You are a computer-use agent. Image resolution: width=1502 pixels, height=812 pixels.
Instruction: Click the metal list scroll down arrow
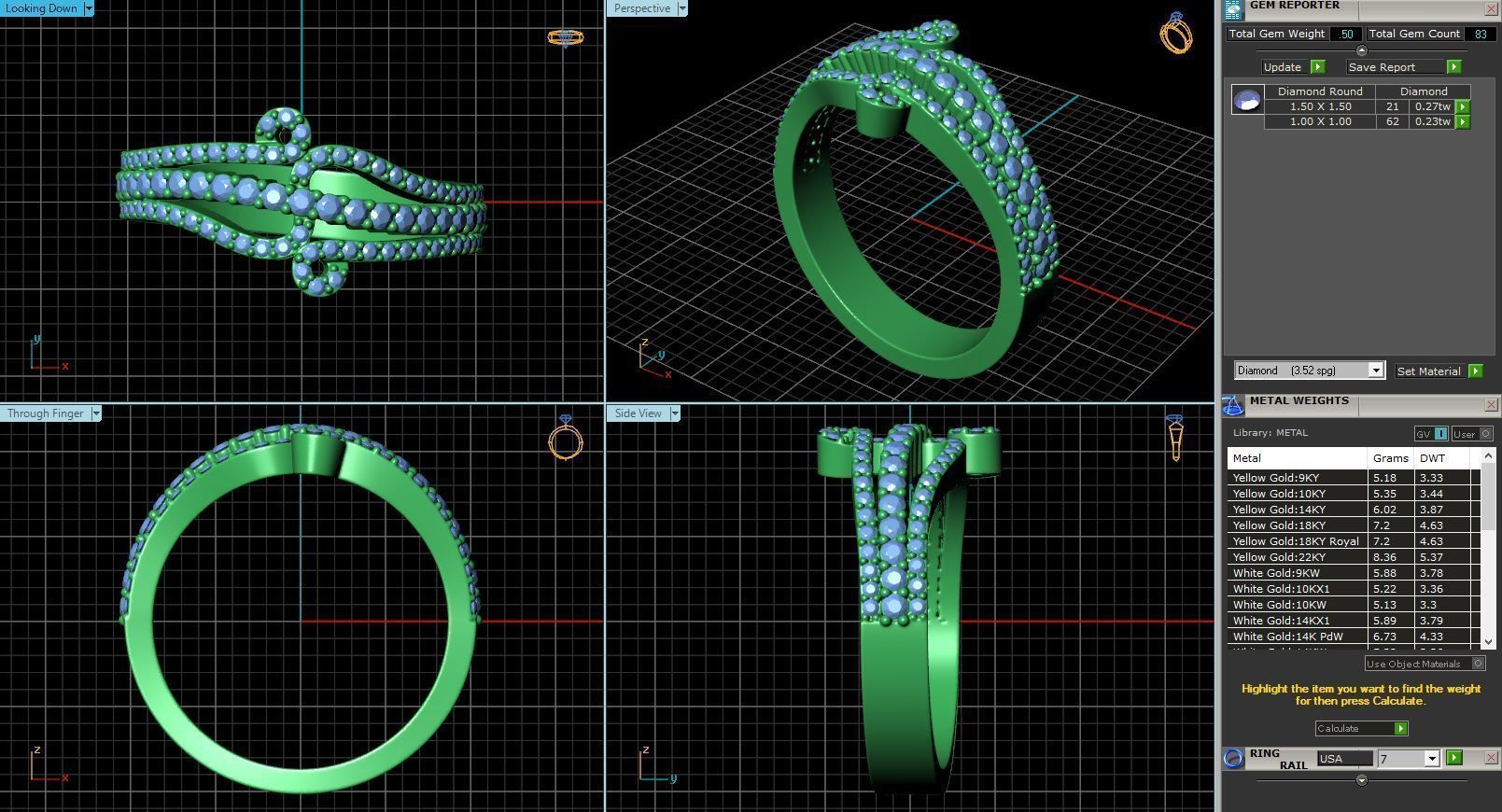(1488, 642)
